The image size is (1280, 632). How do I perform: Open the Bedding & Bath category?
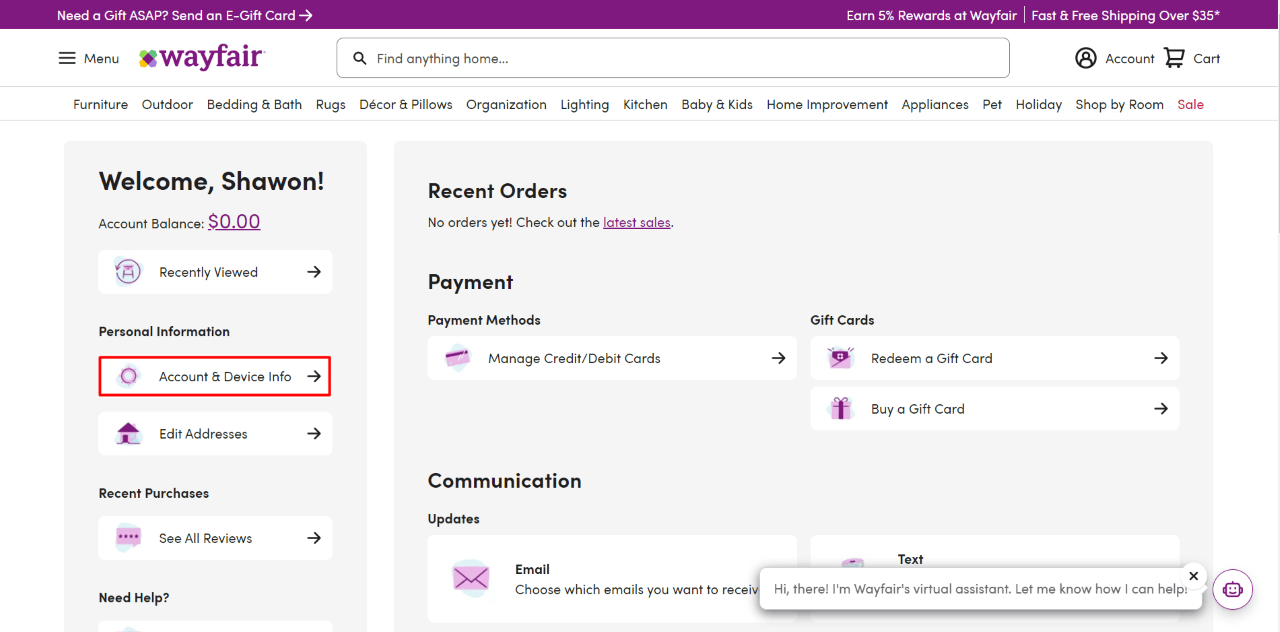[254, 104]
